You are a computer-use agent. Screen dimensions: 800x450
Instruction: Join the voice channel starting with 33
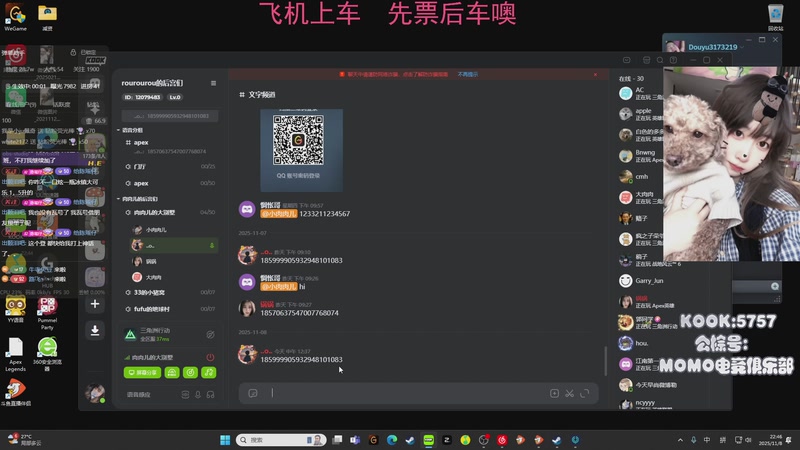[x=170, y=292]
